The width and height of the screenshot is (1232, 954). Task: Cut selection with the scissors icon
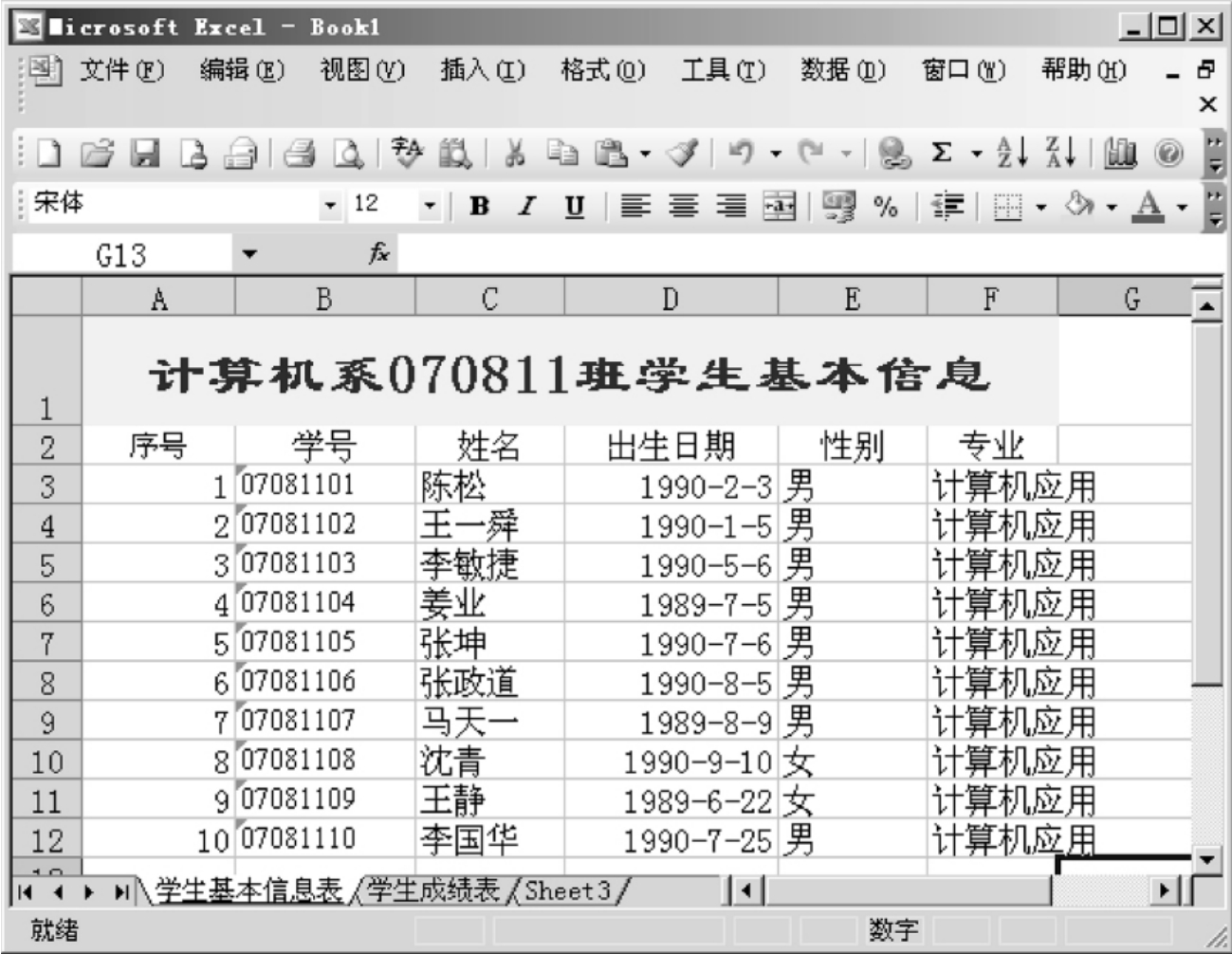pyautogui.click(x=515, y=153)
